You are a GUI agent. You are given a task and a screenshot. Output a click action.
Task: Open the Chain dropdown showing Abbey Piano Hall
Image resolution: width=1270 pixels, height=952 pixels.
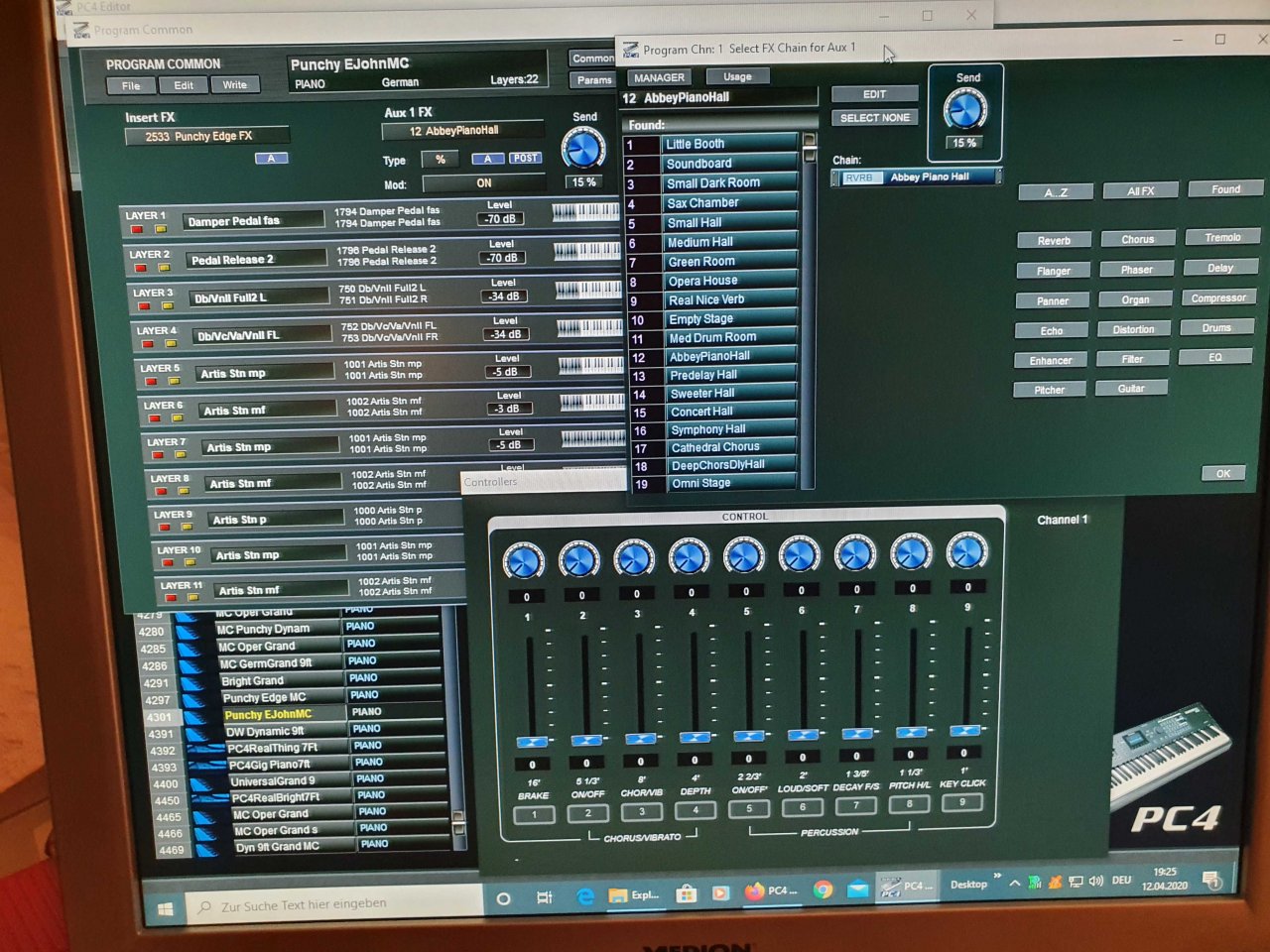[x=916, y=178]
